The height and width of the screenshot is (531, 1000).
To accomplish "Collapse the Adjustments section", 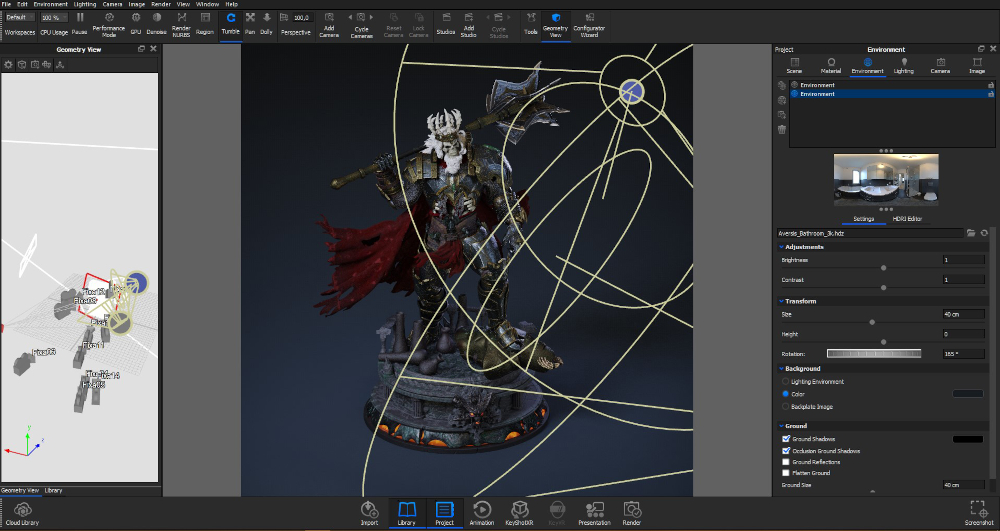I will point(781,247).
